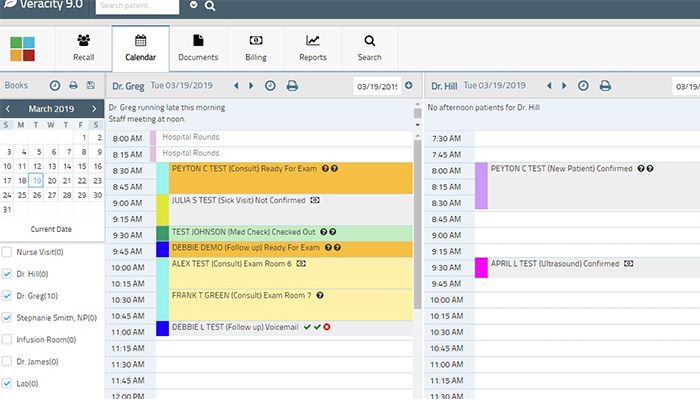The width and height of the screenshot is (700, 400).
Task: Click magenta color bar of April L Test
Action: pyautogui.click(x=481, y=268)
